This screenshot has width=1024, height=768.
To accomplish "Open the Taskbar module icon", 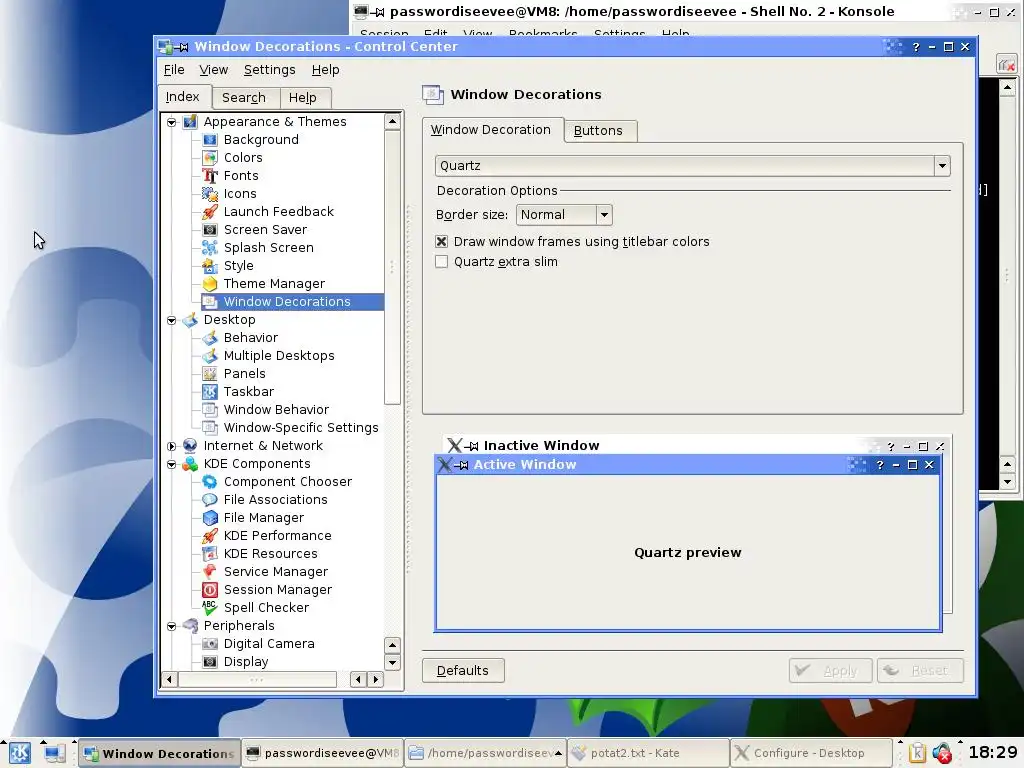I will 210,392.
